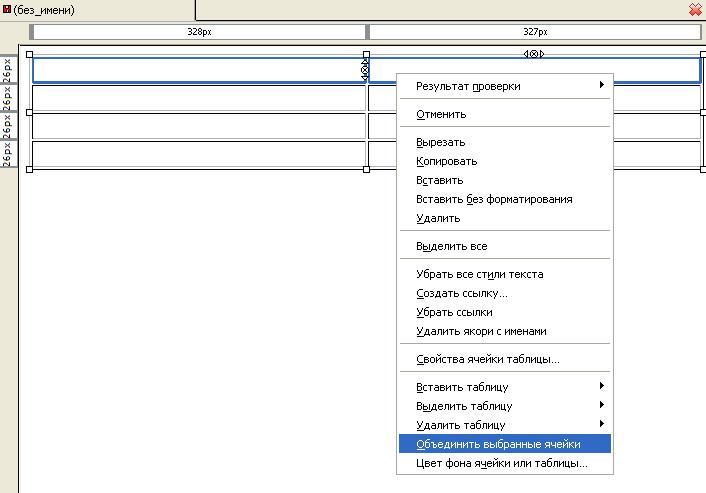This screenshot has height=493, width=706.
Task: Expand Вставить таблицу submenu
Action: 505,387
